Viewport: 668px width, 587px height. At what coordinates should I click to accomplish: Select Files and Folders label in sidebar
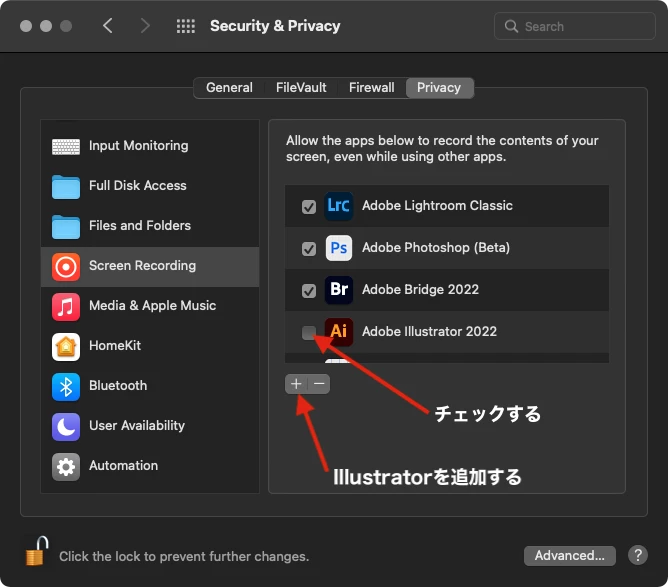point(140,225)
